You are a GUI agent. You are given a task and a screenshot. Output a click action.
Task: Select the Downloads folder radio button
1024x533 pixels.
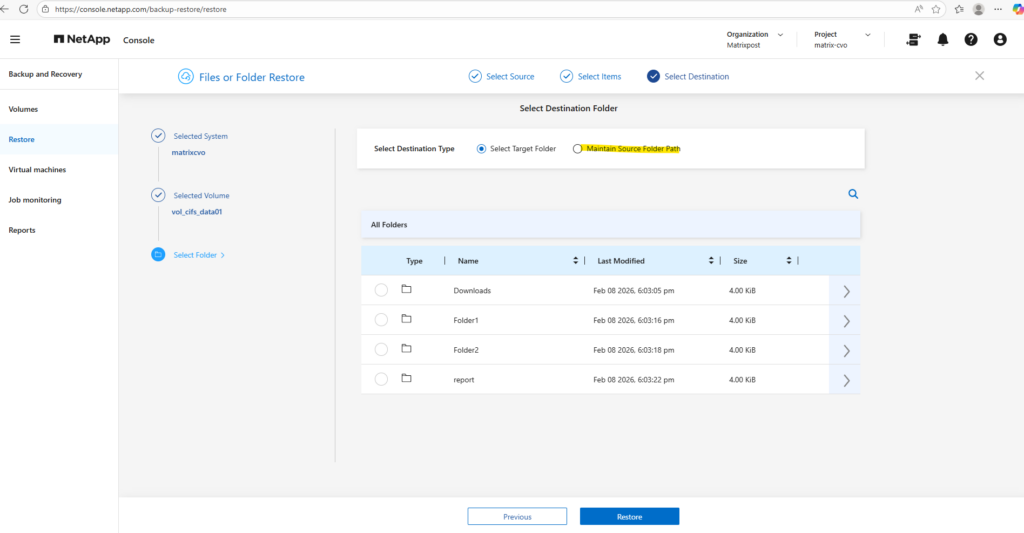(381, 290)
